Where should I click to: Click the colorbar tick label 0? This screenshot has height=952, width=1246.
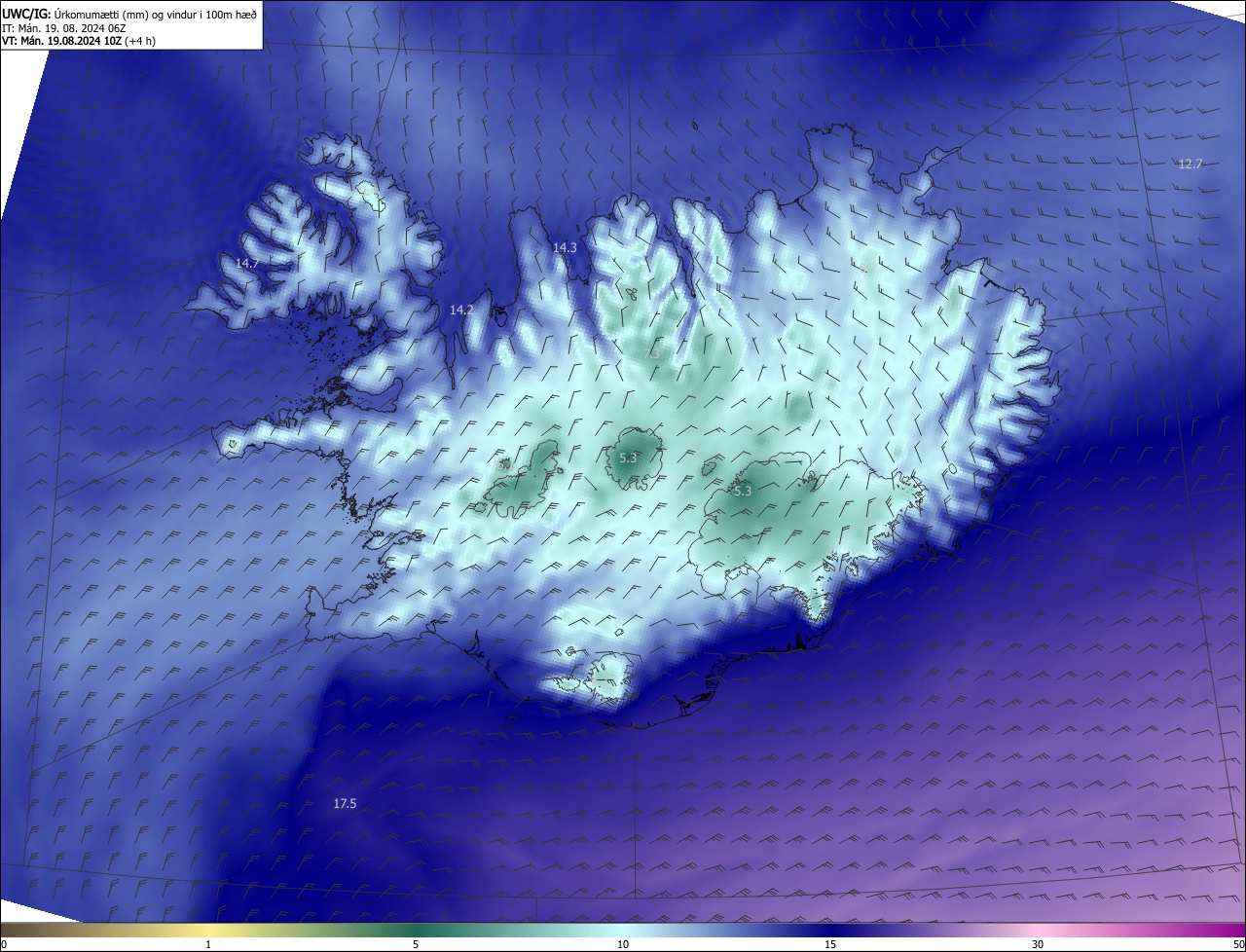pyautogui.click(x=4, y=944)
